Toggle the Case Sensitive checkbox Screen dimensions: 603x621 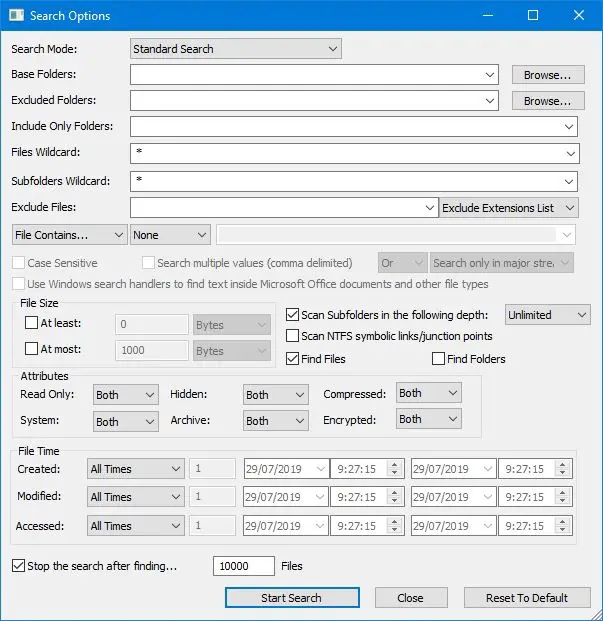pyautogui.click(x=19, y=263)
